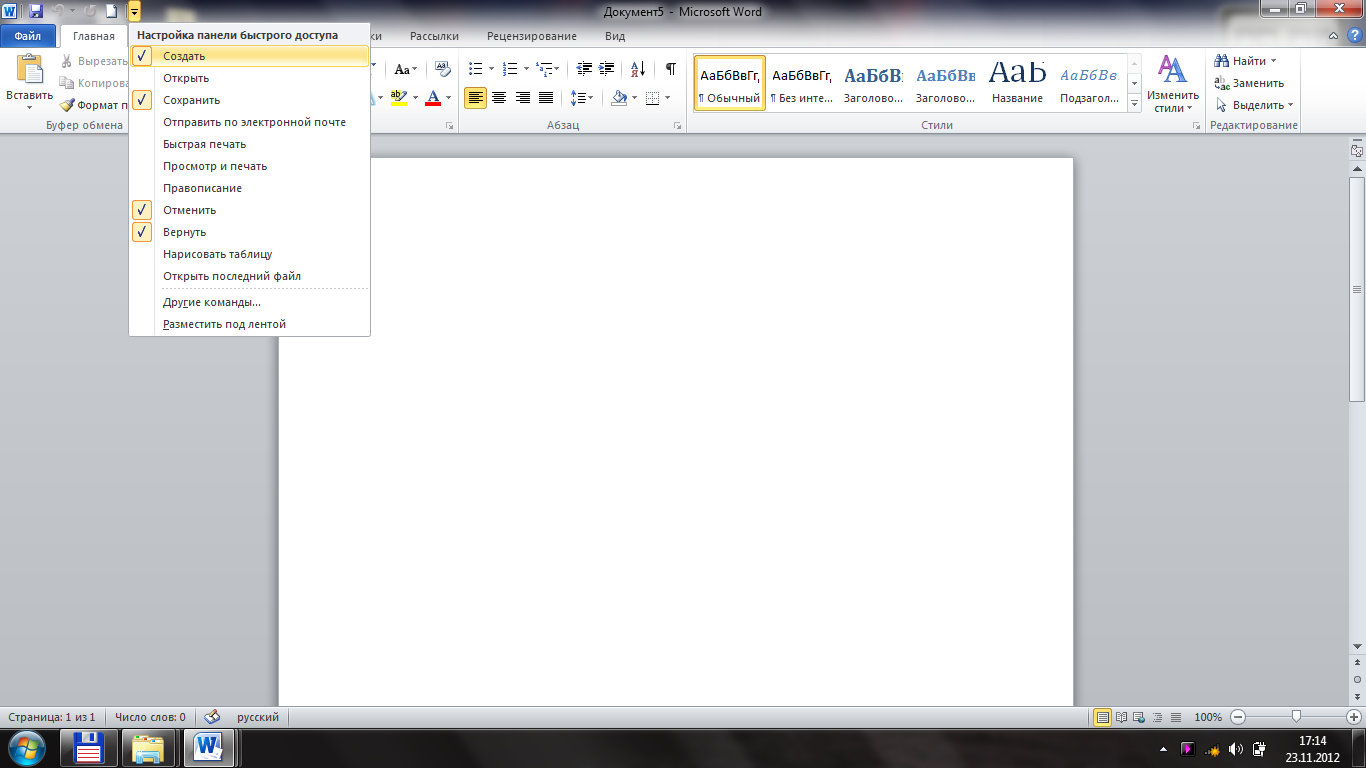This screenshot has height=768, width=1366.
Task: Click the zoom in plus button
Action: pos(1353,717)
